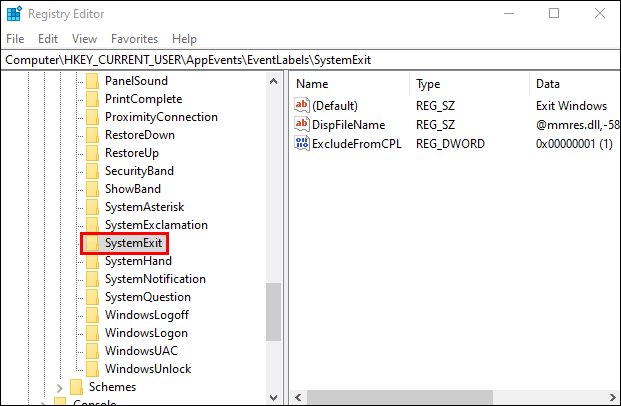This screenshot has height=406, width=621.
Task: Click the WindowsUAC folder icon
Action: tap(92, 351)
